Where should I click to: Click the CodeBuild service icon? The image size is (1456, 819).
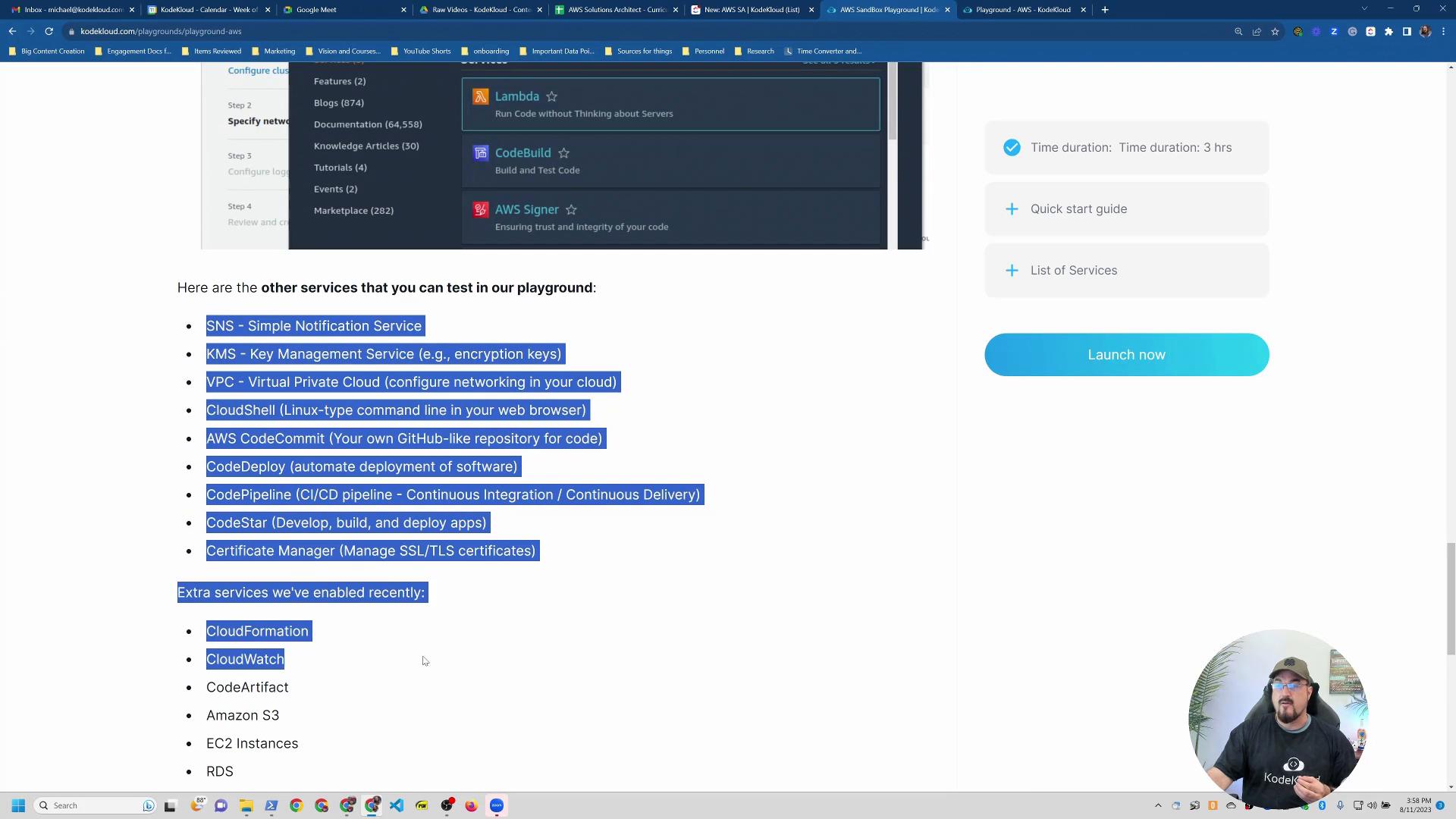pos(480,153)
